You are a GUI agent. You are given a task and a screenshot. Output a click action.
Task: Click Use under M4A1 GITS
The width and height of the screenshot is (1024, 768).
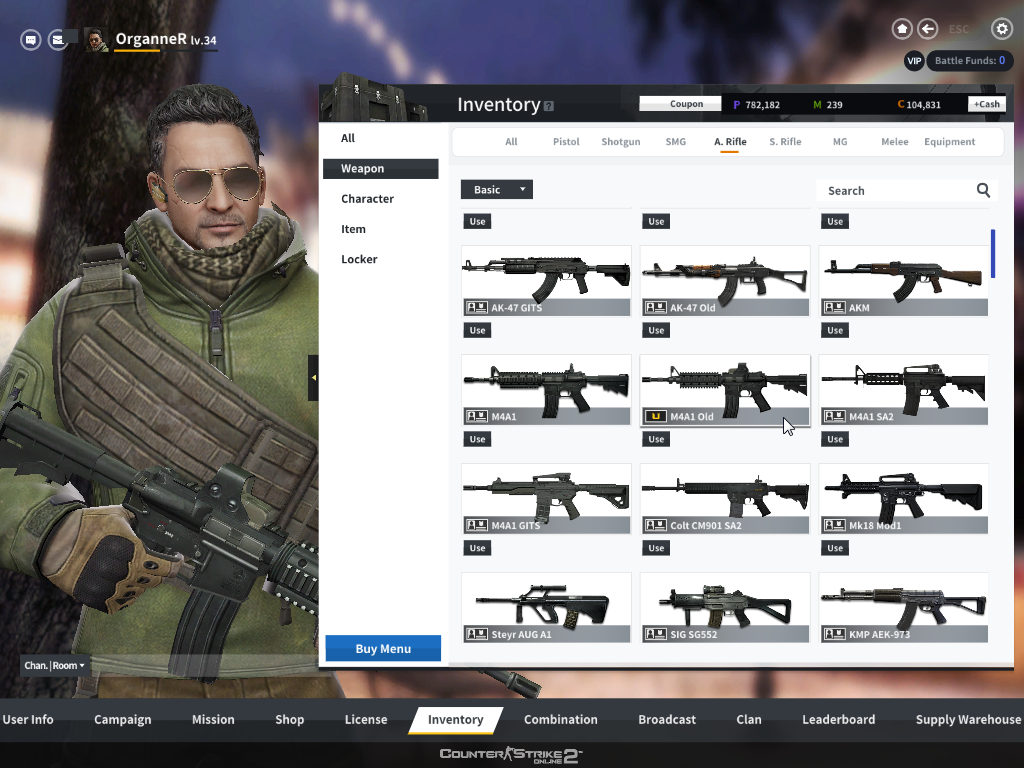click(477, 549)
